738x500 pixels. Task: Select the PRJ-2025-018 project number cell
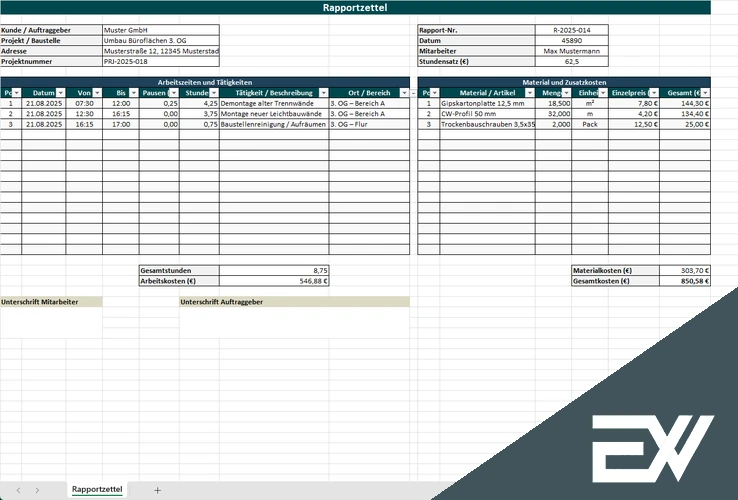(161, 61)
